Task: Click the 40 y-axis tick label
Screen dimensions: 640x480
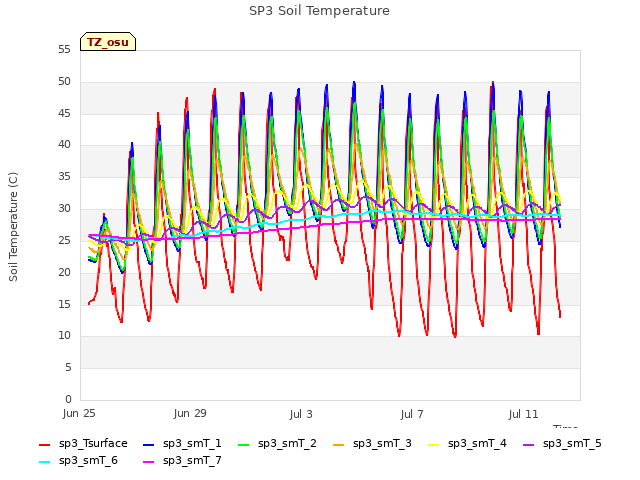Action: point(64,144)
